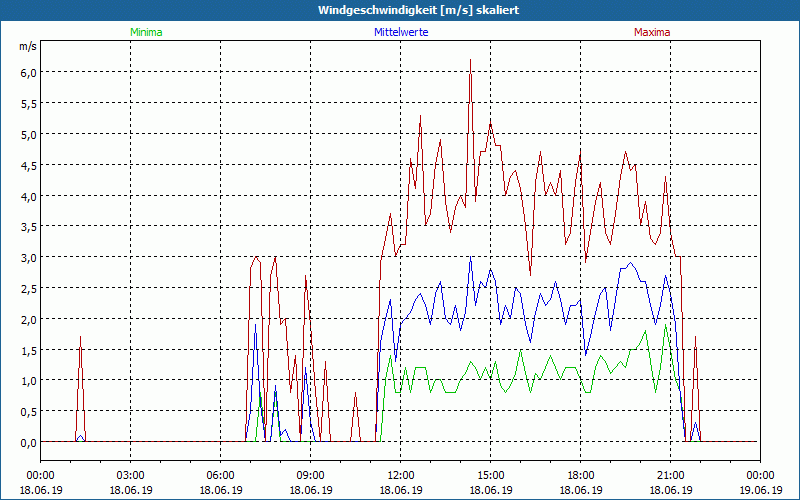The image size is (800, 500).
Task: Click the 6,0 y-axis value
Action: pos(29,72)
